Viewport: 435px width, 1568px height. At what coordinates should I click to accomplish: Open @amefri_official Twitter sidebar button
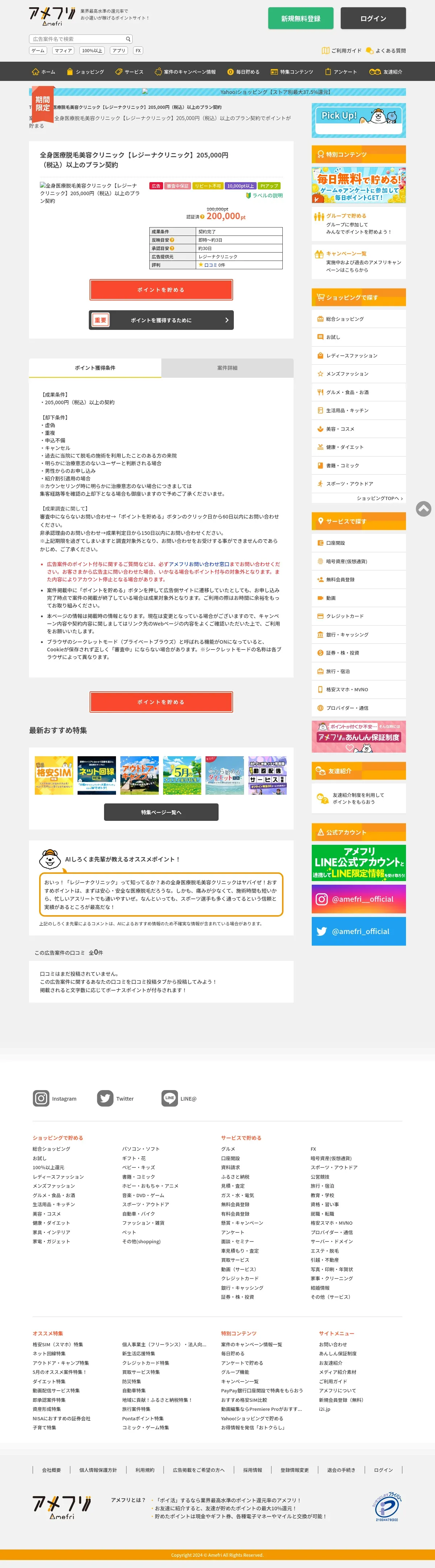[359, 931]
